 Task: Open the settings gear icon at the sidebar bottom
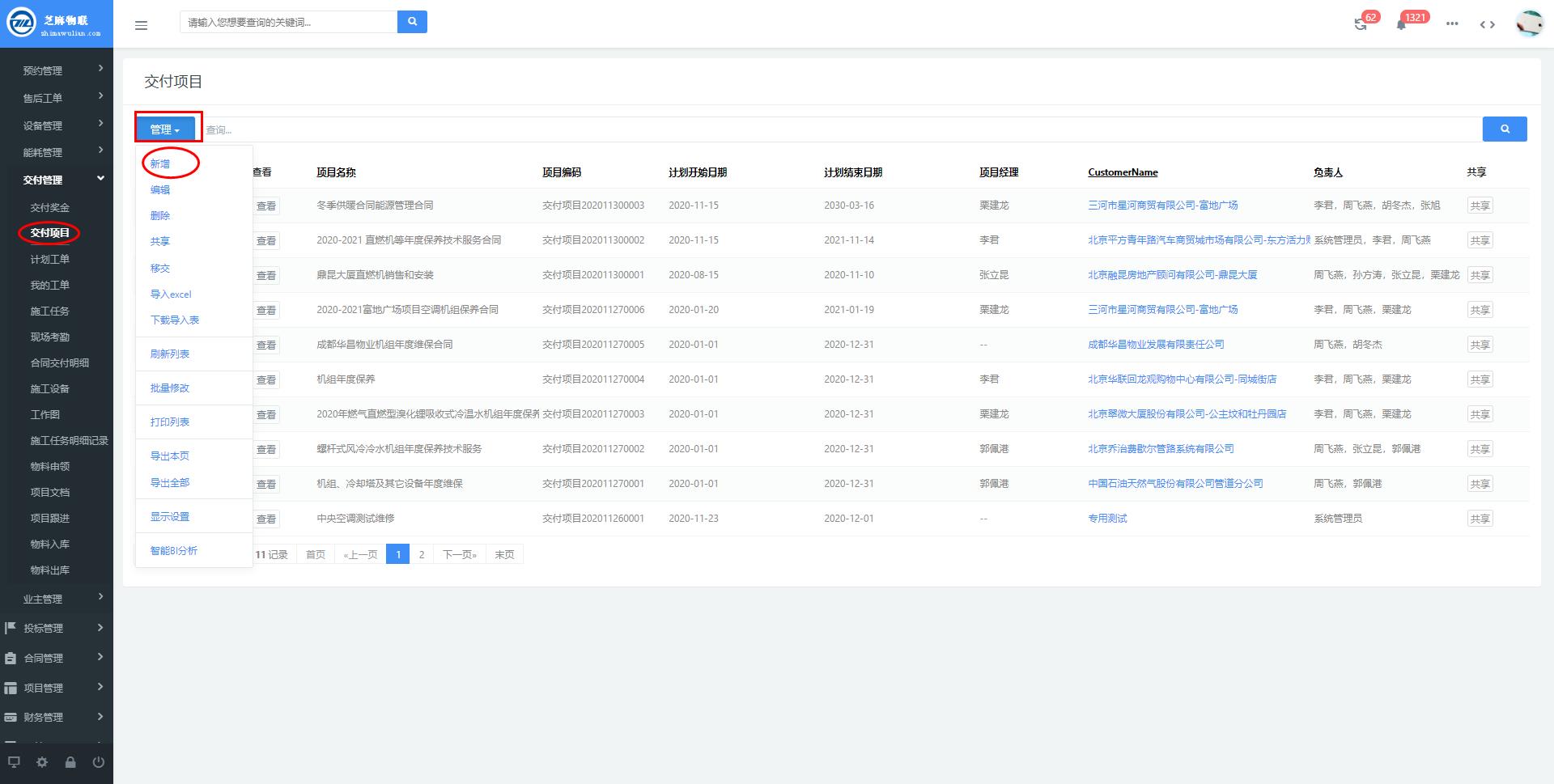pos(42,762)
